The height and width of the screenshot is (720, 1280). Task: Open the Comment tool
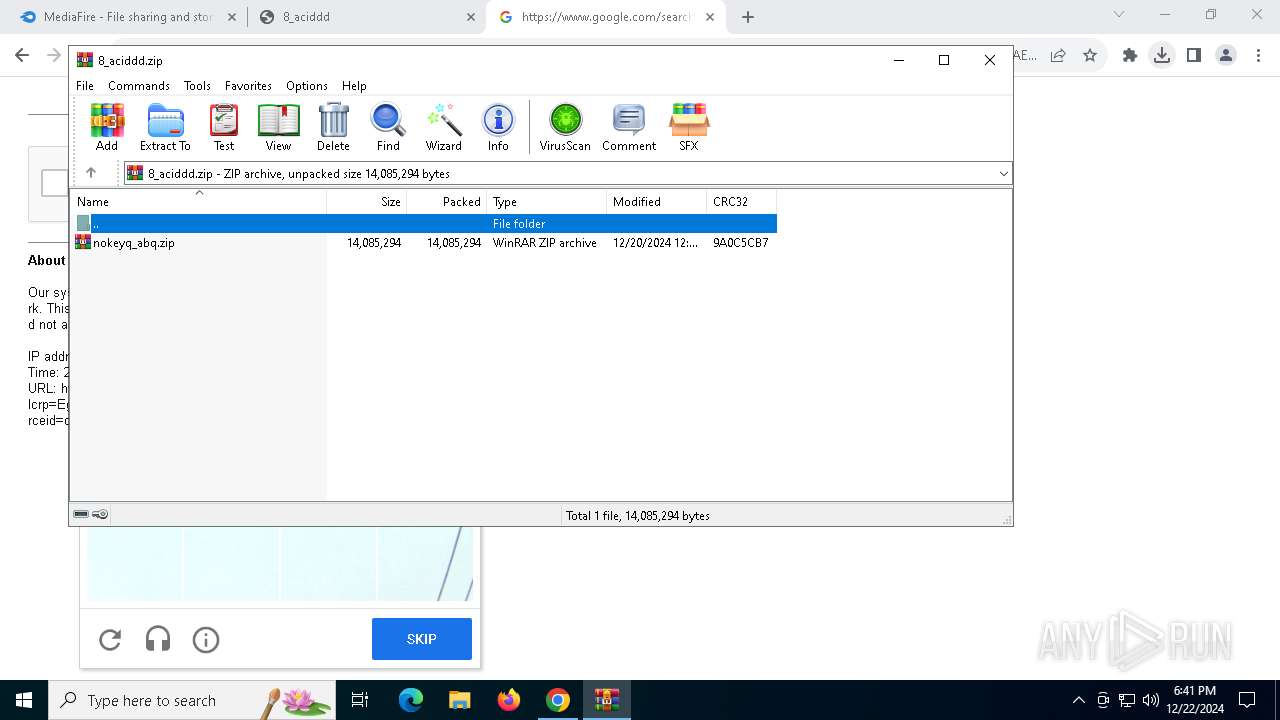[x=629, y=127]
